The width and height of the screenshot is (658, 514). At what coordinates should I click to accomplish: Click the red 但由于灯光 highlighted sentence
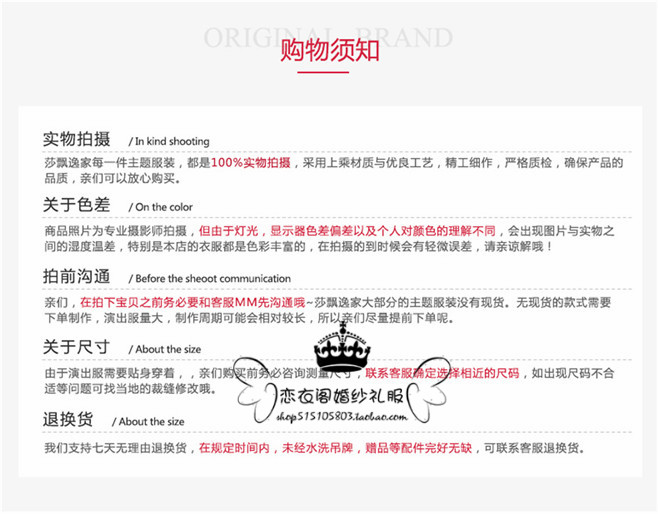tap(347, 231)
